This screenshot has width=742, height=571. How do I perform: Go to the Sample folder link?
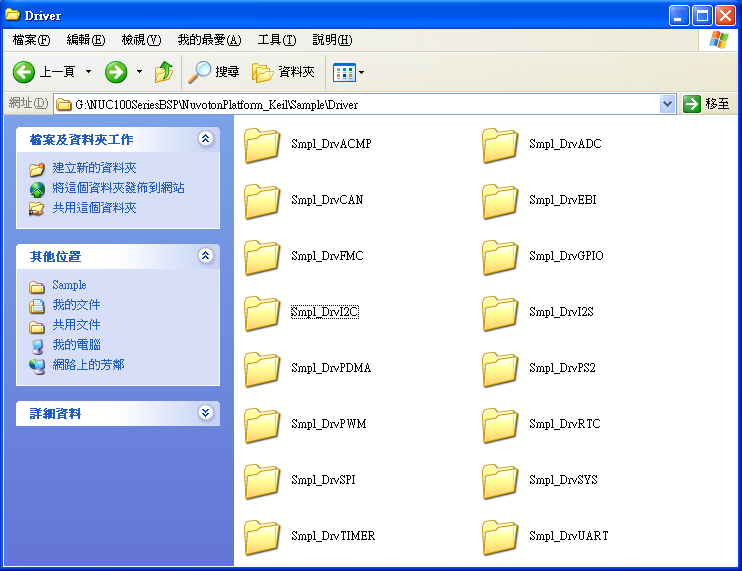click(x=69, y=285)
